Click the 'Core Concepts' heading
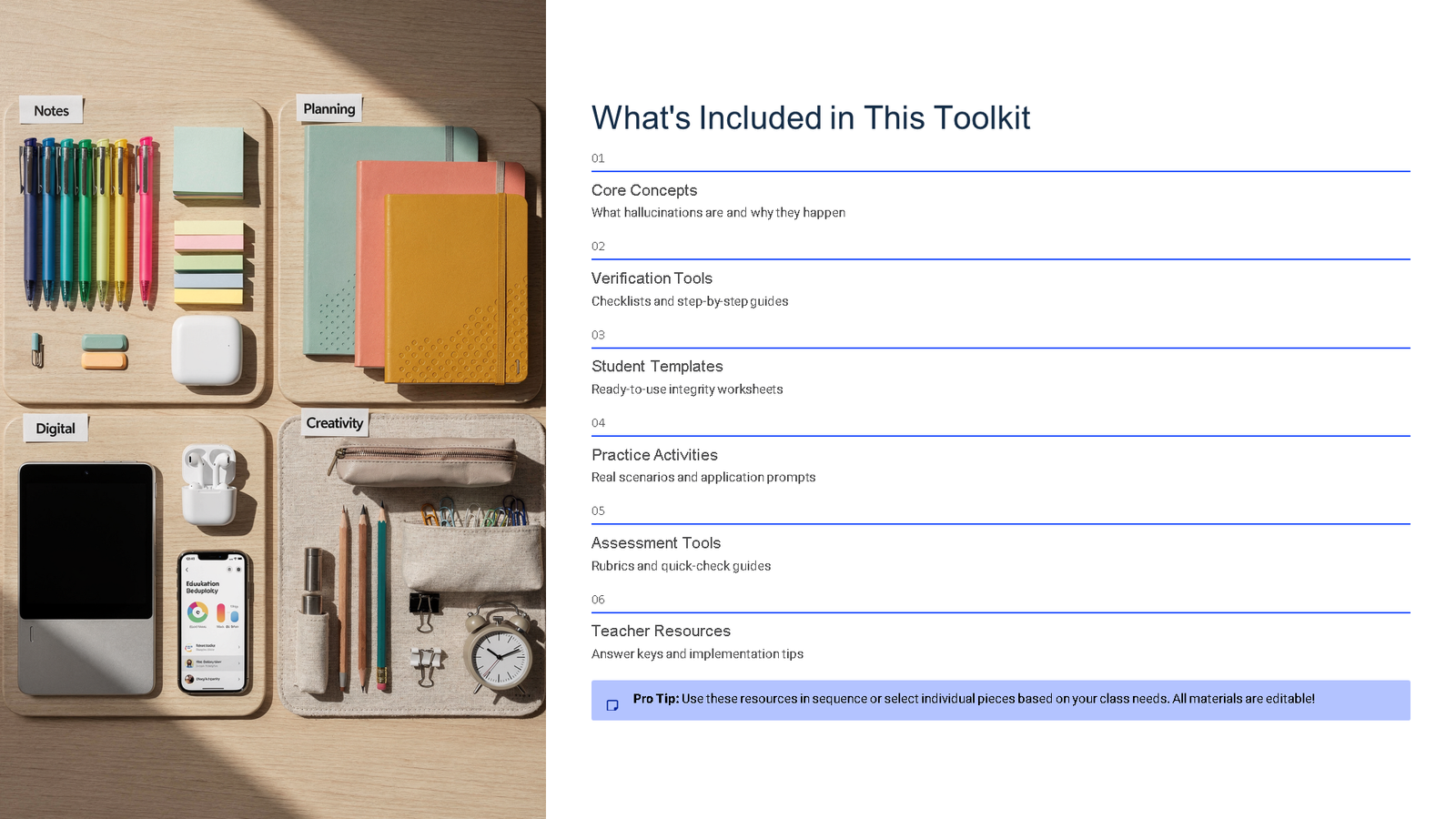 pos(643,190)
